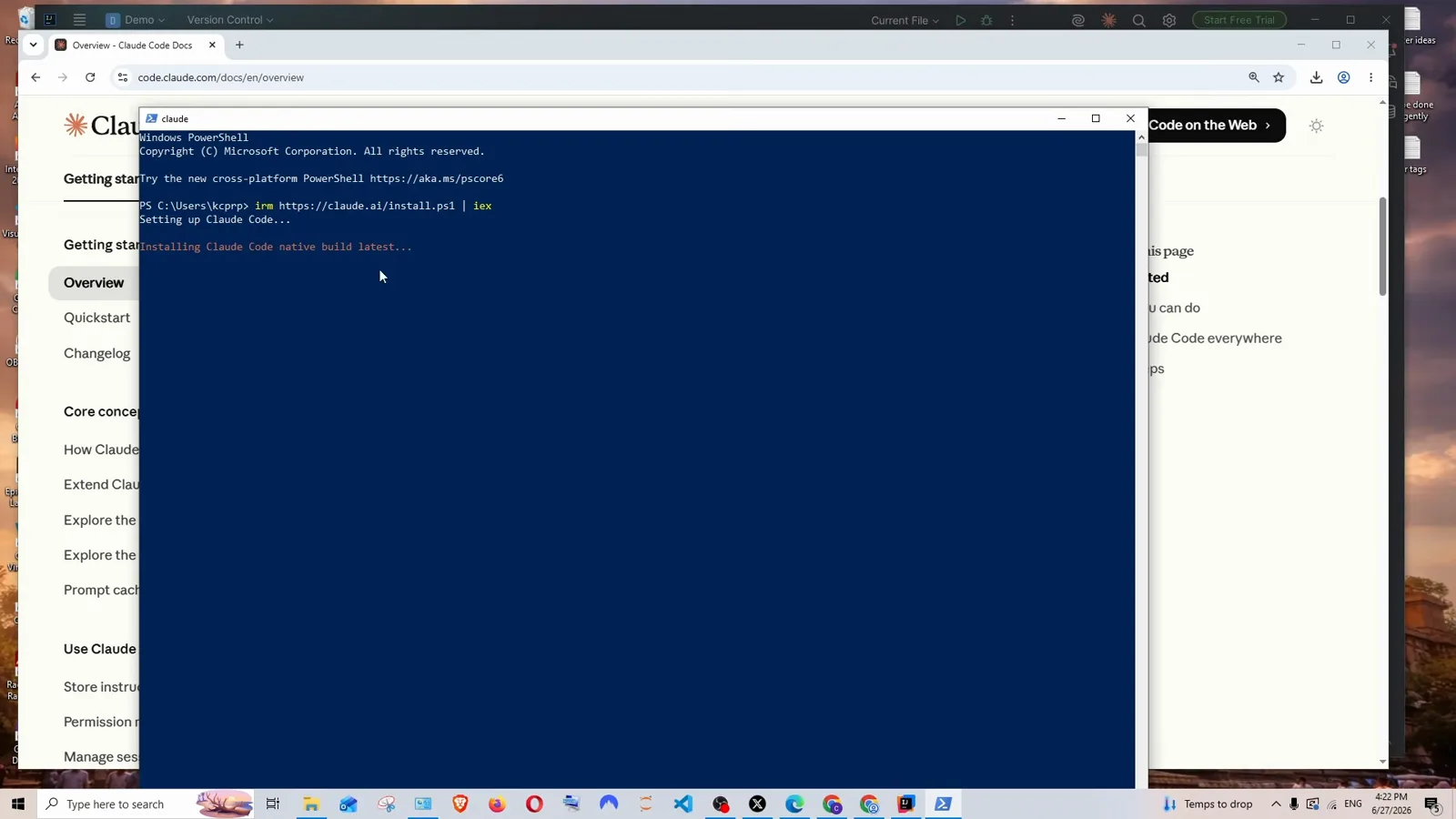1456x819 pixels.
Task: Open Brave browser from the taskbar
Action: [460, 804]
